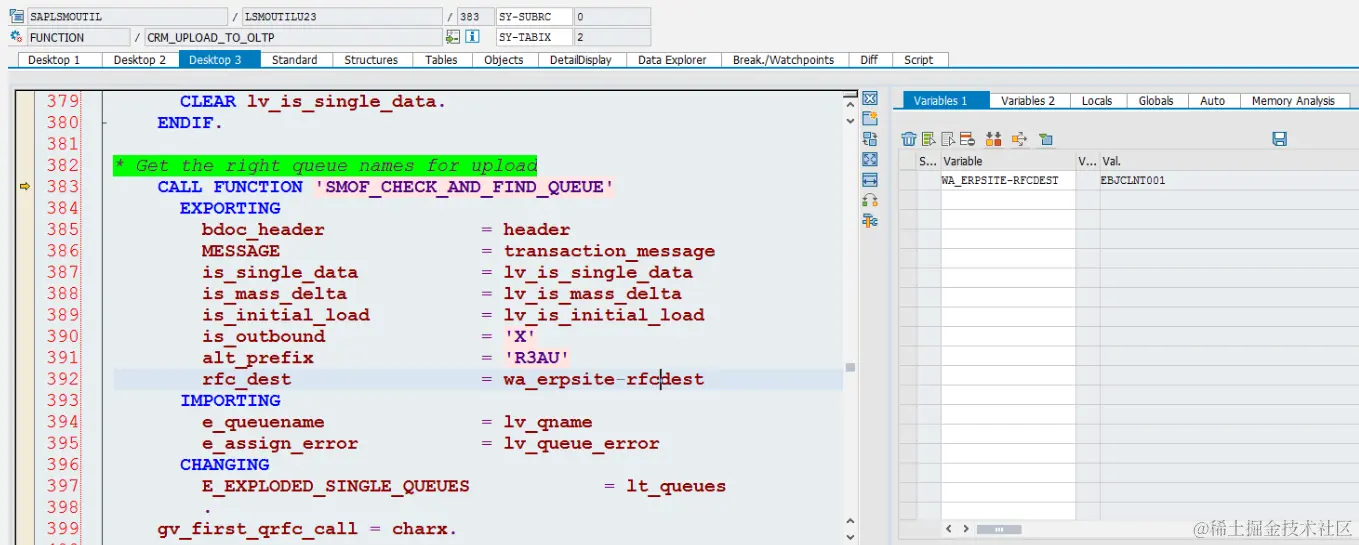
Task: Click the orange double-arrow blocks icon
Action: pos(994,139)
